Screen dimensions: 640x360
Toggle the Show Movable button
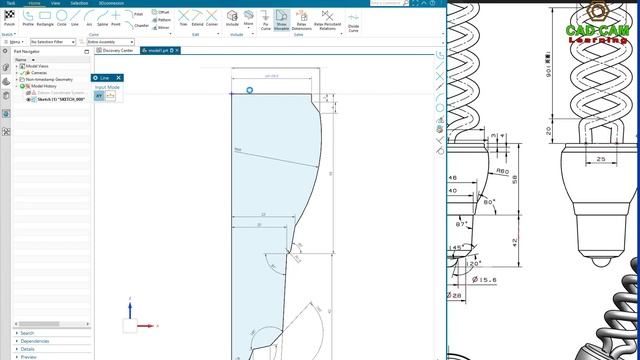[x=281, y=20]
